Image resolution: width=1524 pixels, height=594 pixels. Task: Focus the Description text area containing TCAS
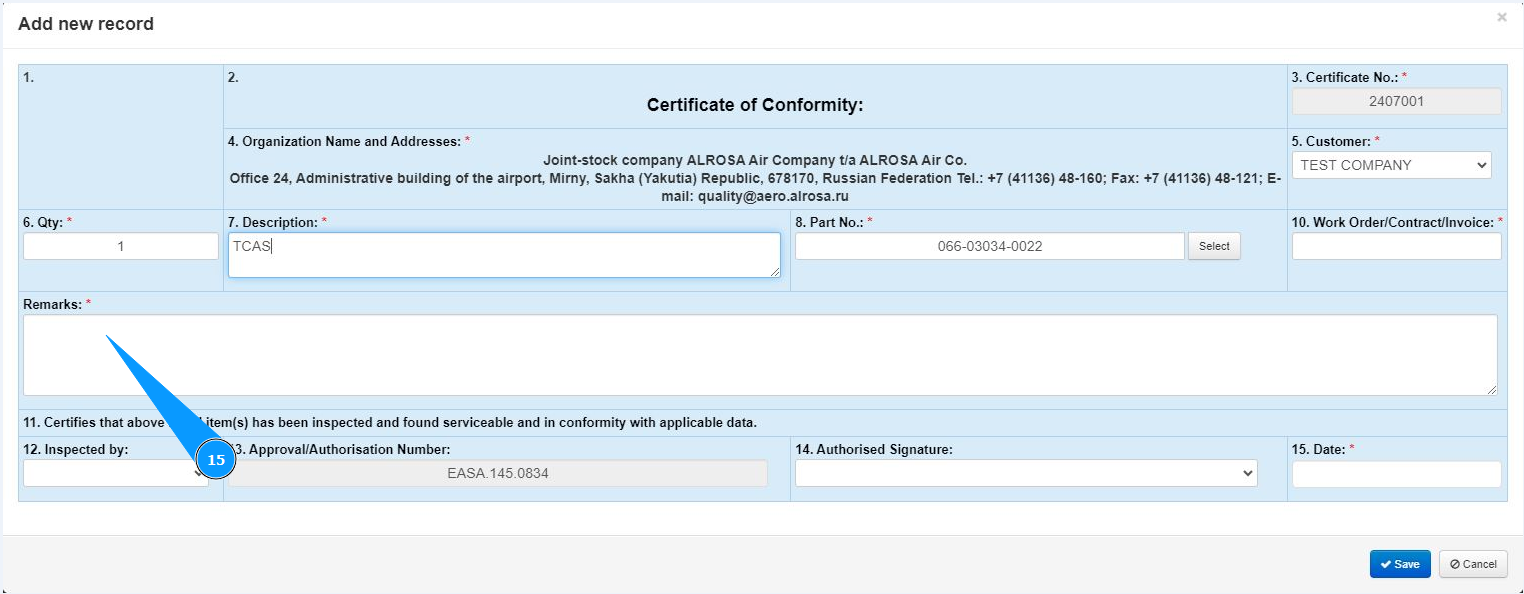[504, 255]
